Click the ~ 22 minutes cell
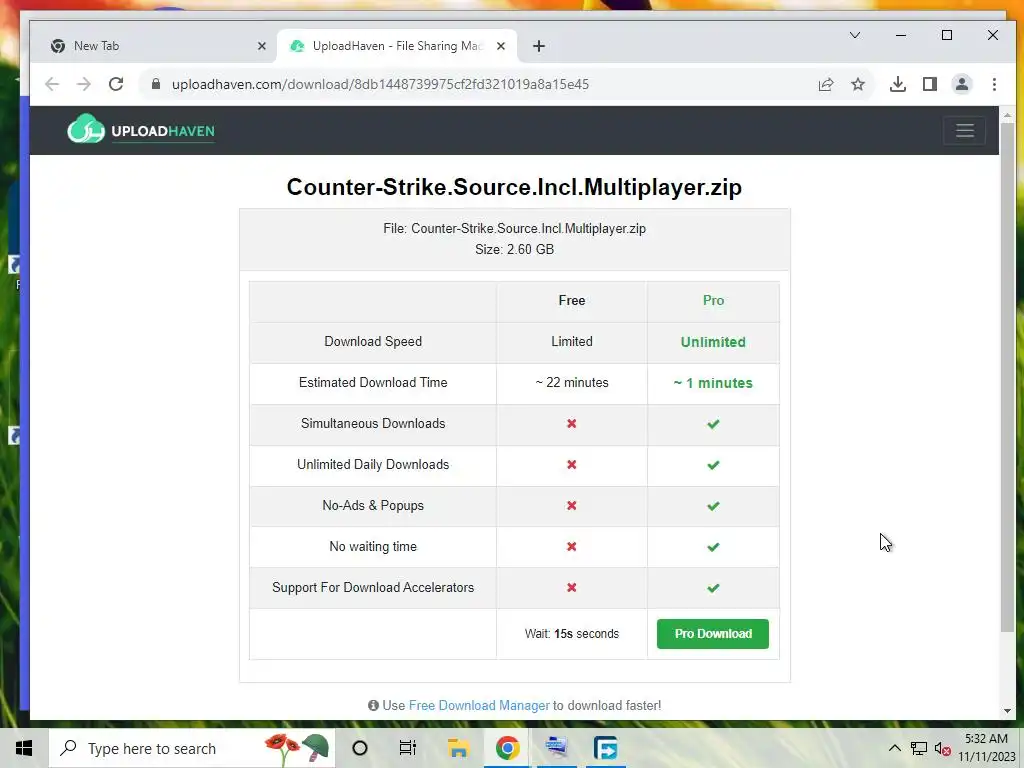 pos(571,383)
